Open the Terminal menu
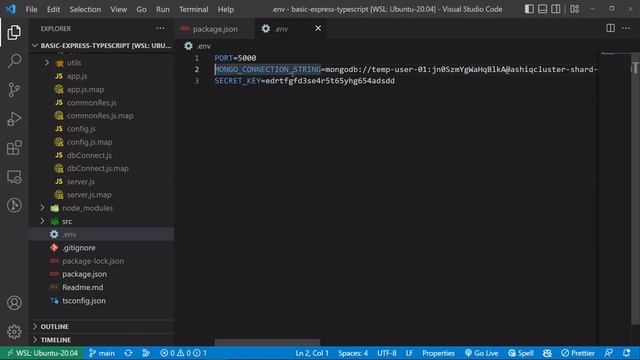This screenshot has height=360, width=640. coord(193,9)
